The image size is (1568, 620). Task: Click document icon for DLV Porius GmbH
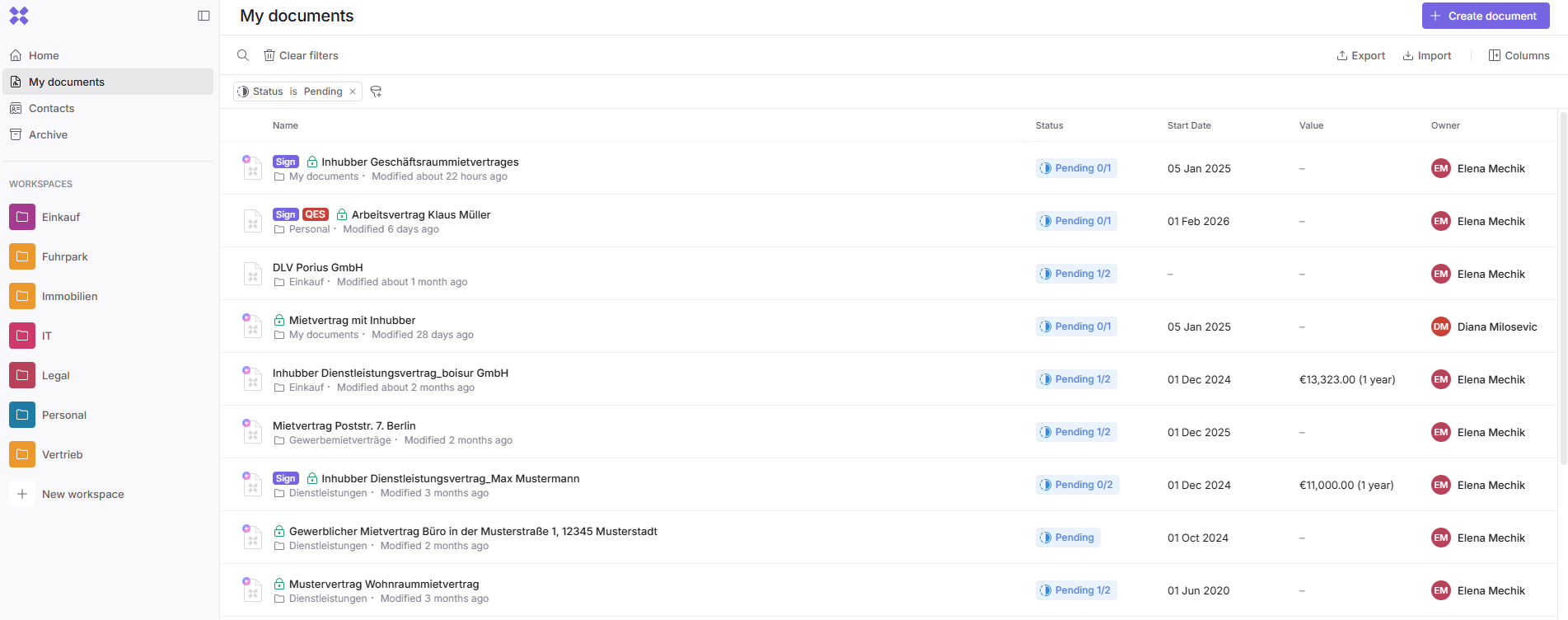(253, 274)
